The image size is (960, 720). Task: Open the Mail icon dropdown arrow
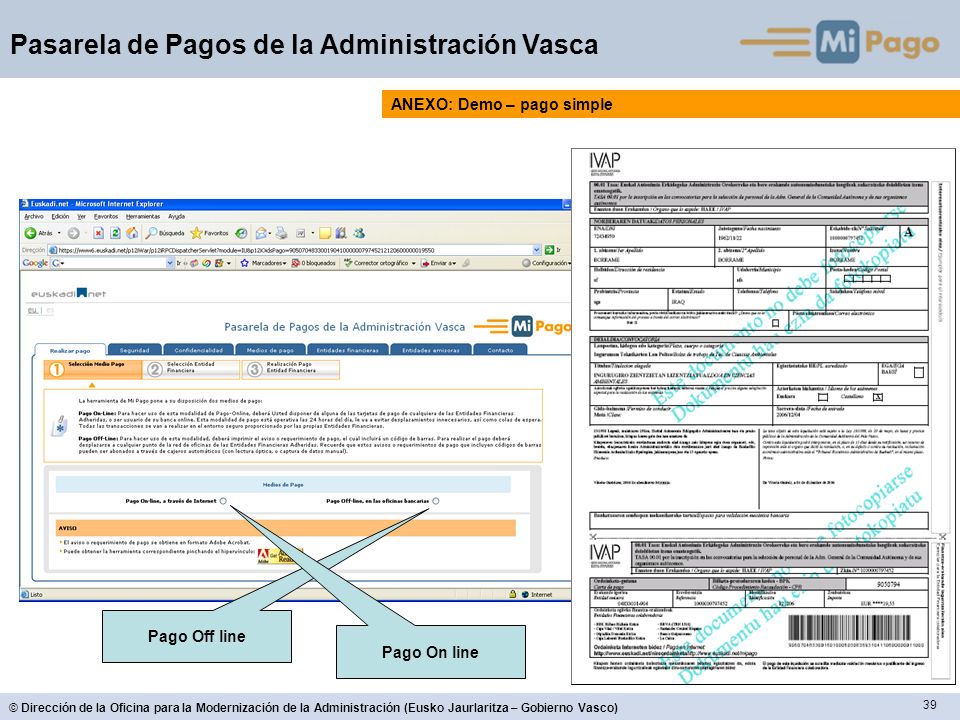tap(270, 233)
